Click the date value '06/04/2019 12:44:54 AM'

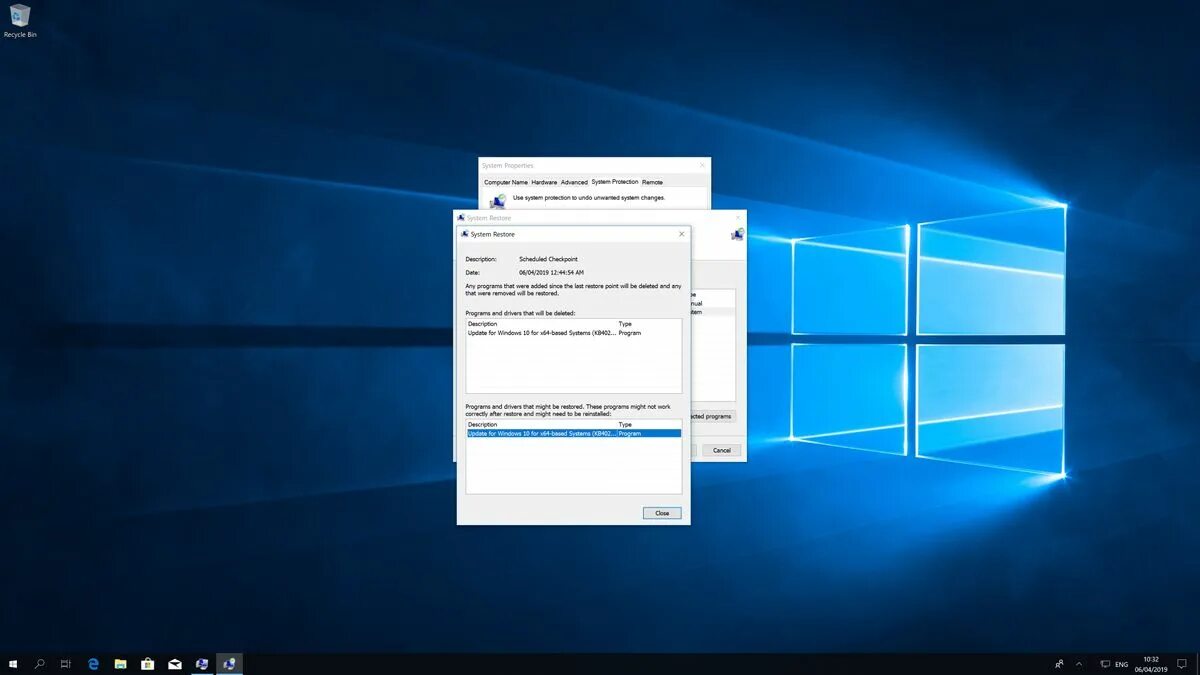click(551, 272)
